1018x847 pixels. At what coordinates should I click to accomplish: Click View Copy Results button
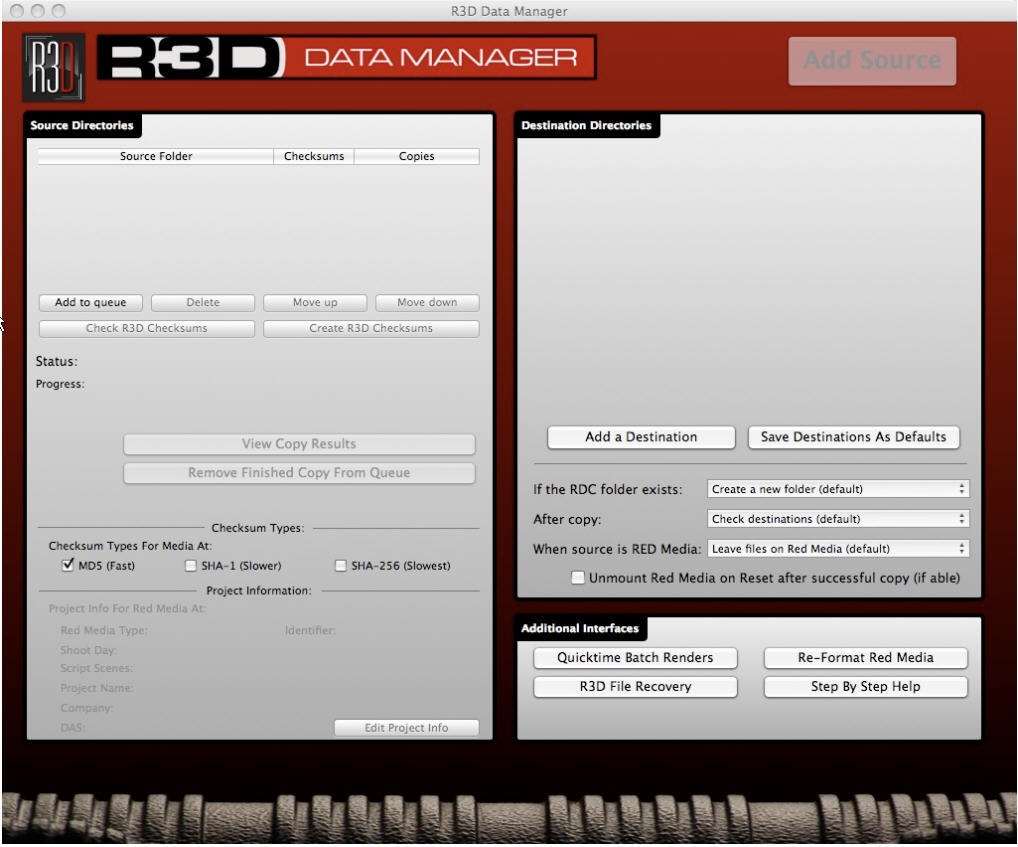tap(299, 444)
